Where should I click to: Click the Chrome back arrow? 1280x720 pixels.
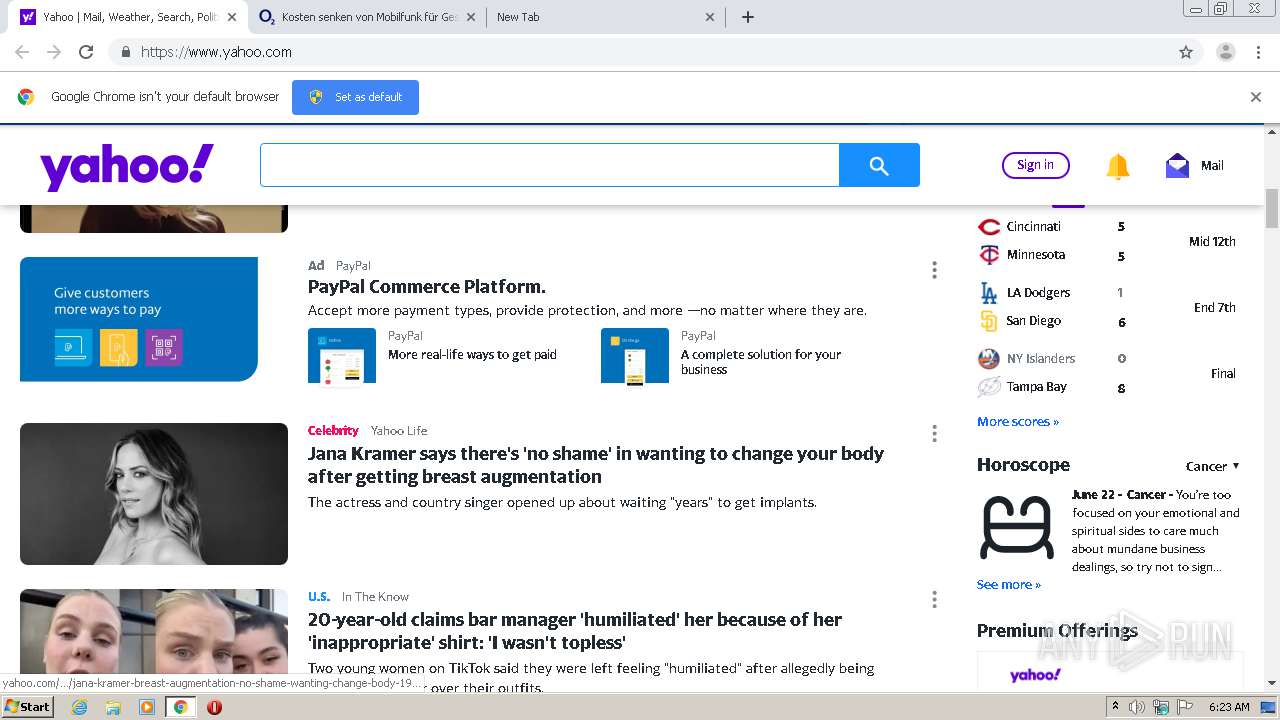point(22,52)
